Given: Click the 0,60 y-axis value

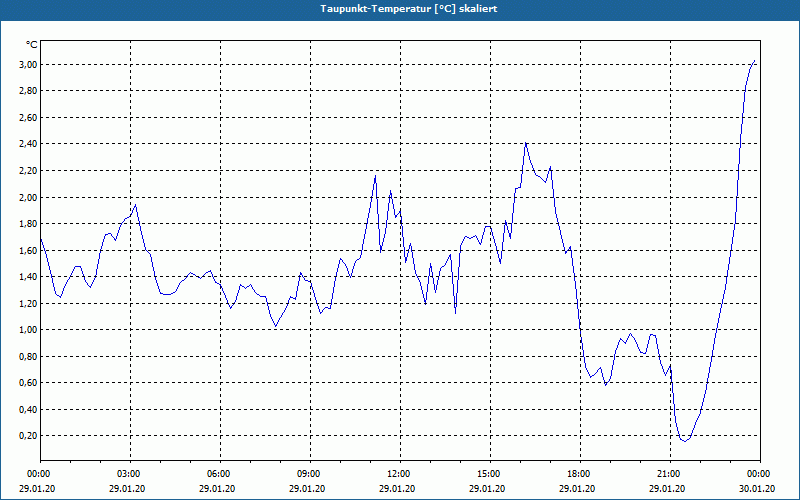Looking at the screenshot, I should tap(28, 383).
